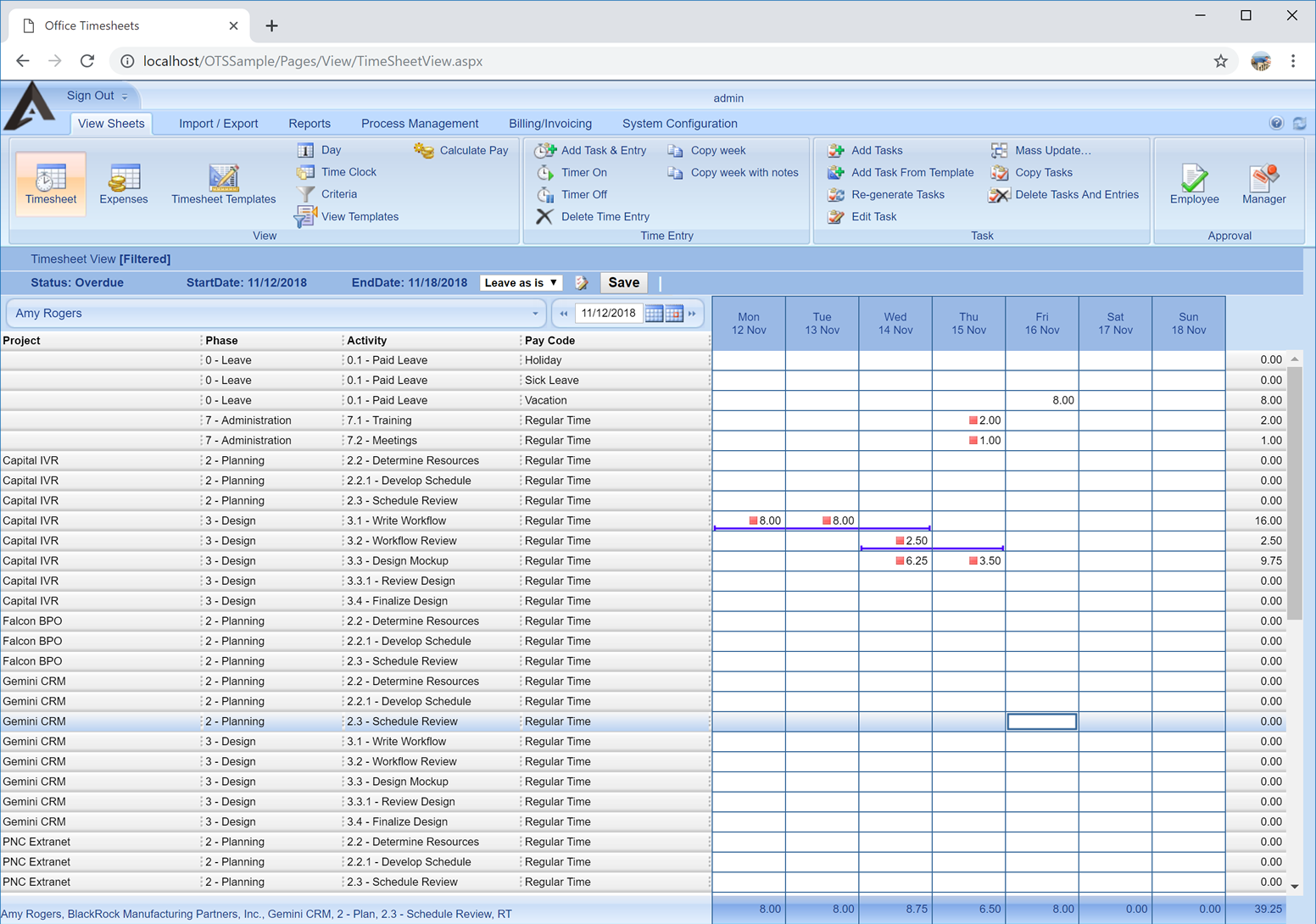
Task: Click the timesheet vertical scrollbar
Action: (1295, 492)
